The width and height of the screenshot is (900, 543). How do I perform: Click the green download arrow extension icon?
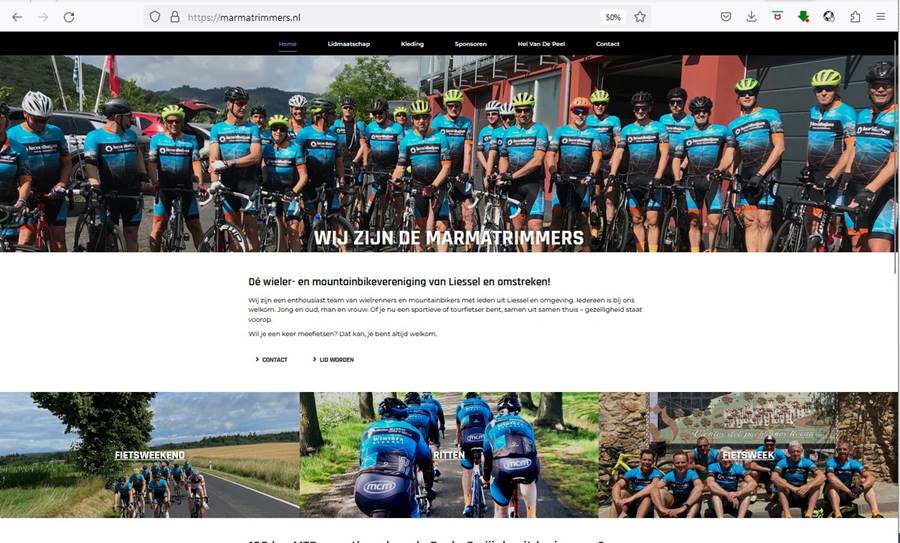(x=804, y=17)
